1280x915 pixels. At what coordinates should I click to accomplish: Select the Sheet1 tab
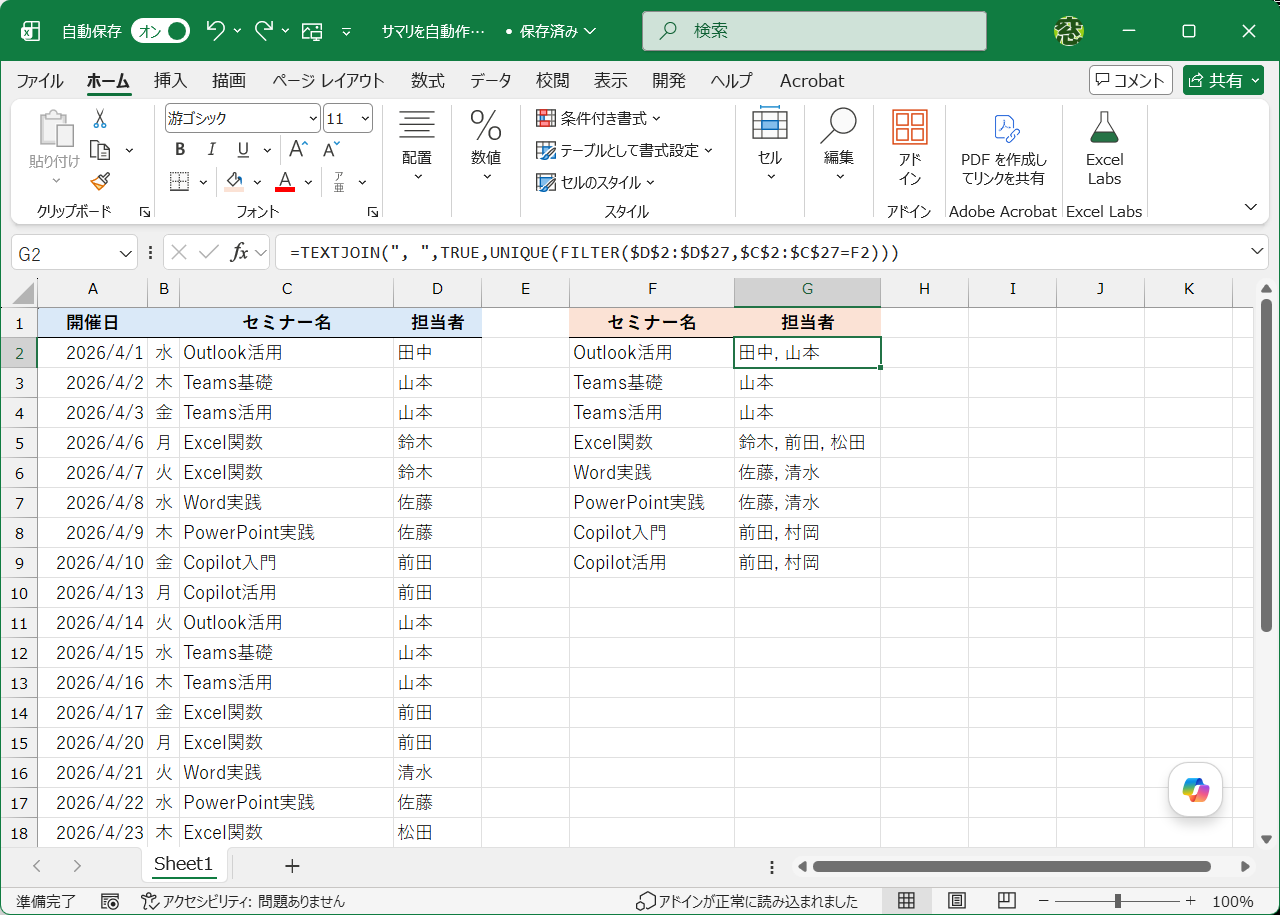(x=184, y=865)
